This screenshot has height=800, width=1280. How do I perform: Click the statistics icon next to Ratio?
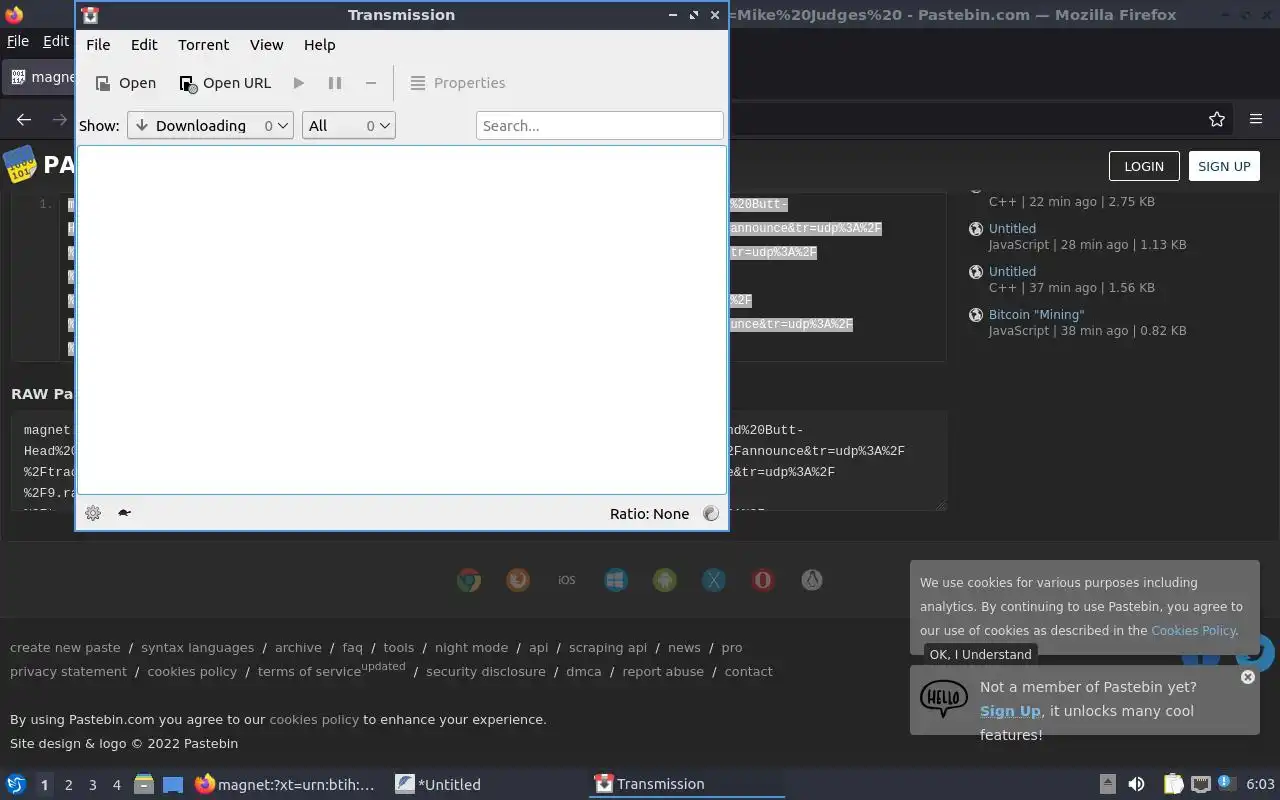coord(711,513)
